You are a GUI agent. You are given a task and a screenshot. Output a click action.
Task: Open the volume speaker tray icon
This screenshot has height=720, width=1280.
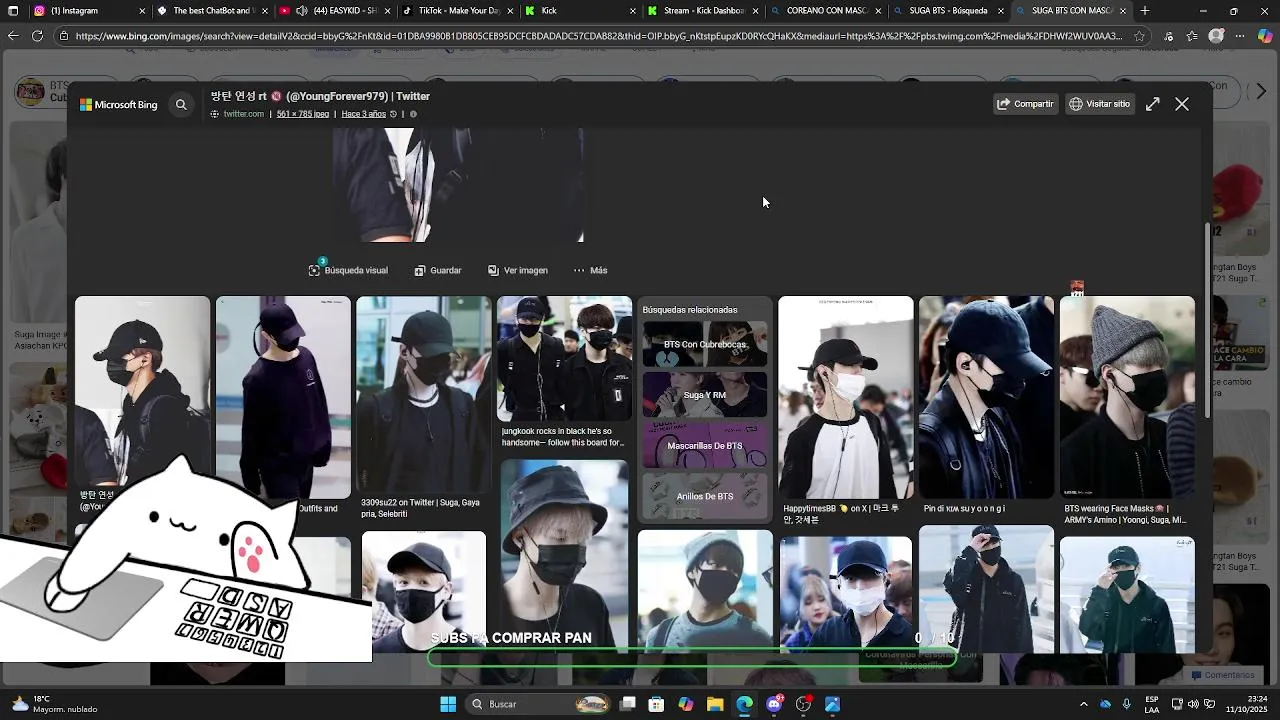1195,704
